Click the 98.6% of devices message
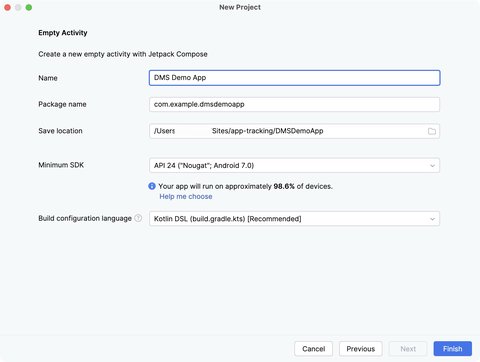This screenshot has width=480, height=362. tap(245, 186)
